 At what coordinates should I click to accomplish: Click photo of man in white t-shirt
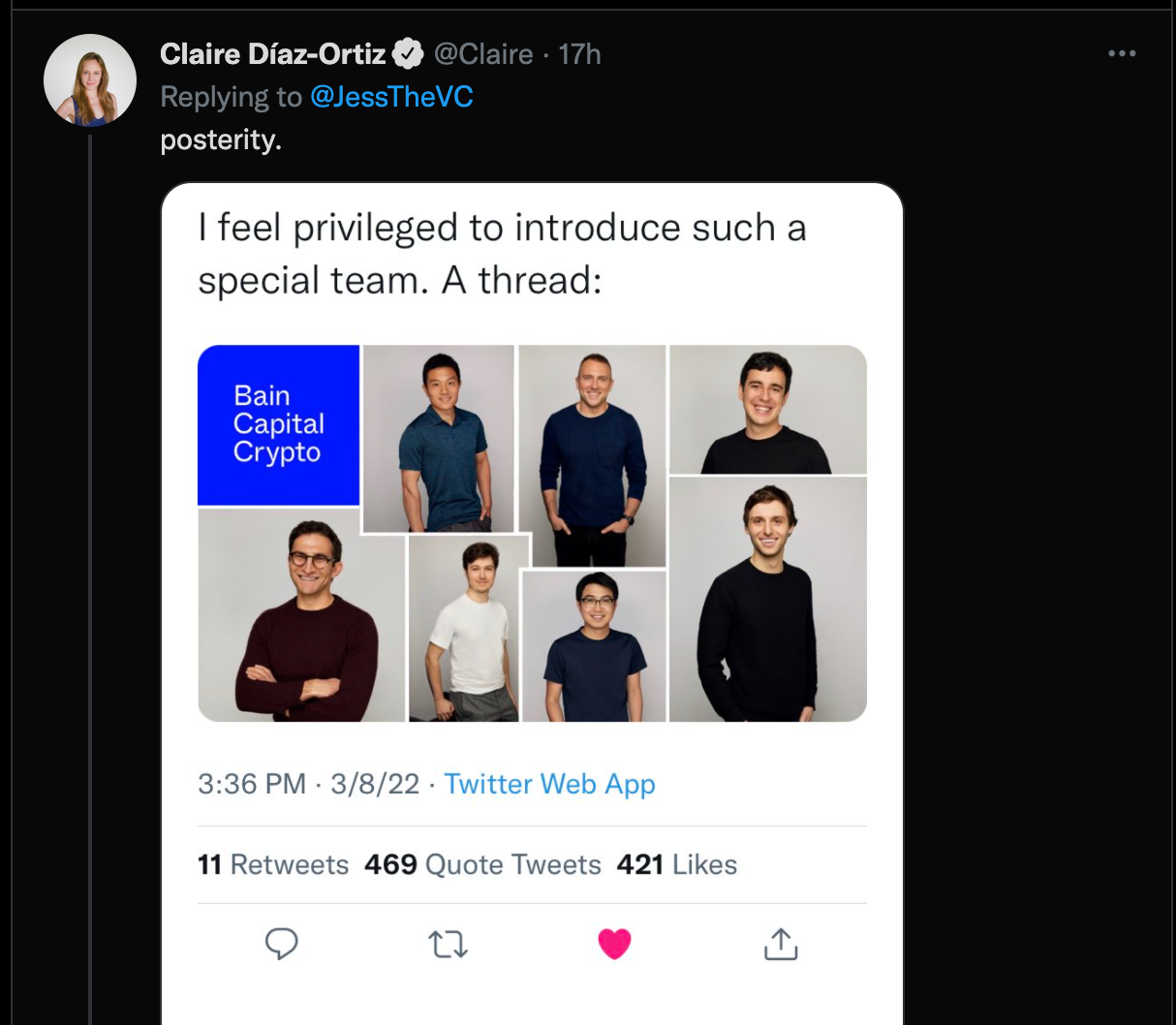(467, 630)
